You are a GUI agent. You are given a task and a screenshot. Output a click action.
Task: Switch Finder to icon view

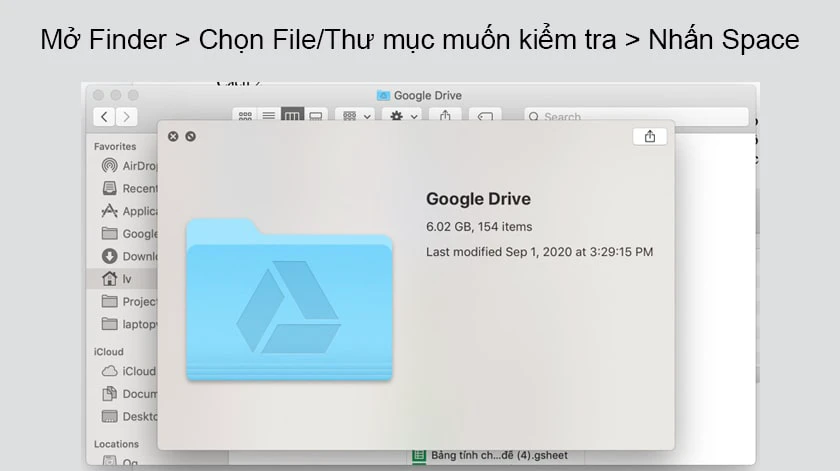pyautogui.click(x=245, y=115)
